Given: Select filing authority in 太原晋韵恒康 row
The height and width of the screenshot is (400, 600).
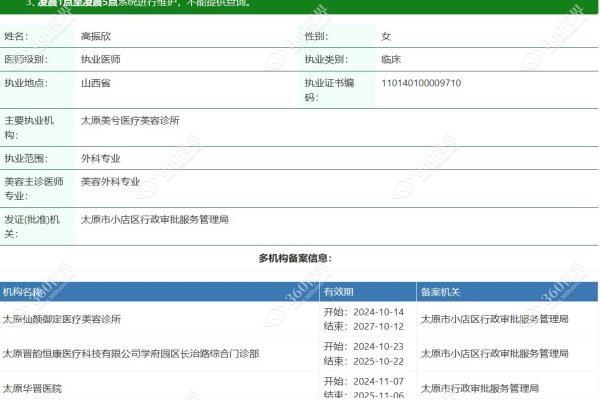Looking at the screenshot, I should (494, 354).
